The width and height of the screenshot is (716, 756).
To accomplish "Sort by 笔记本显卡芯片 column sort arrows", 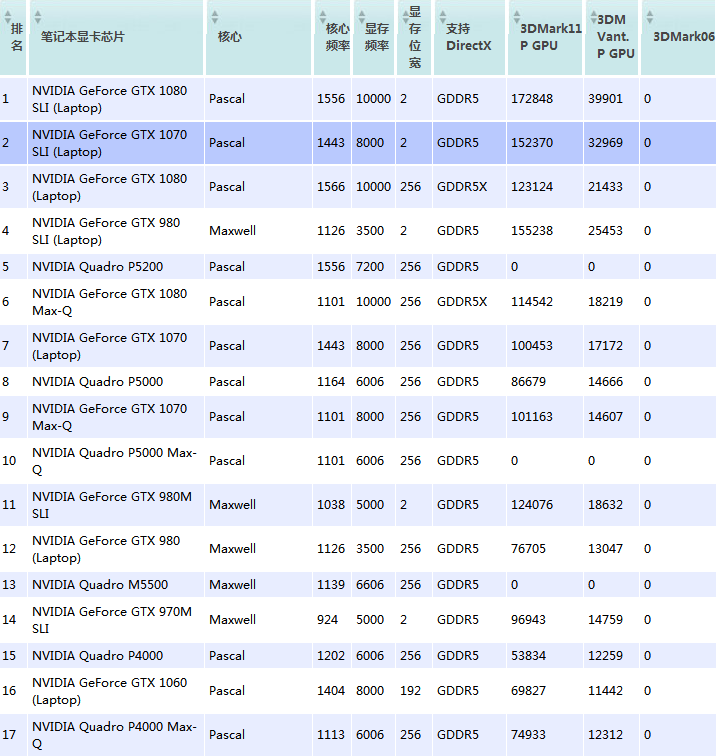I will click(x=38, y=17).
